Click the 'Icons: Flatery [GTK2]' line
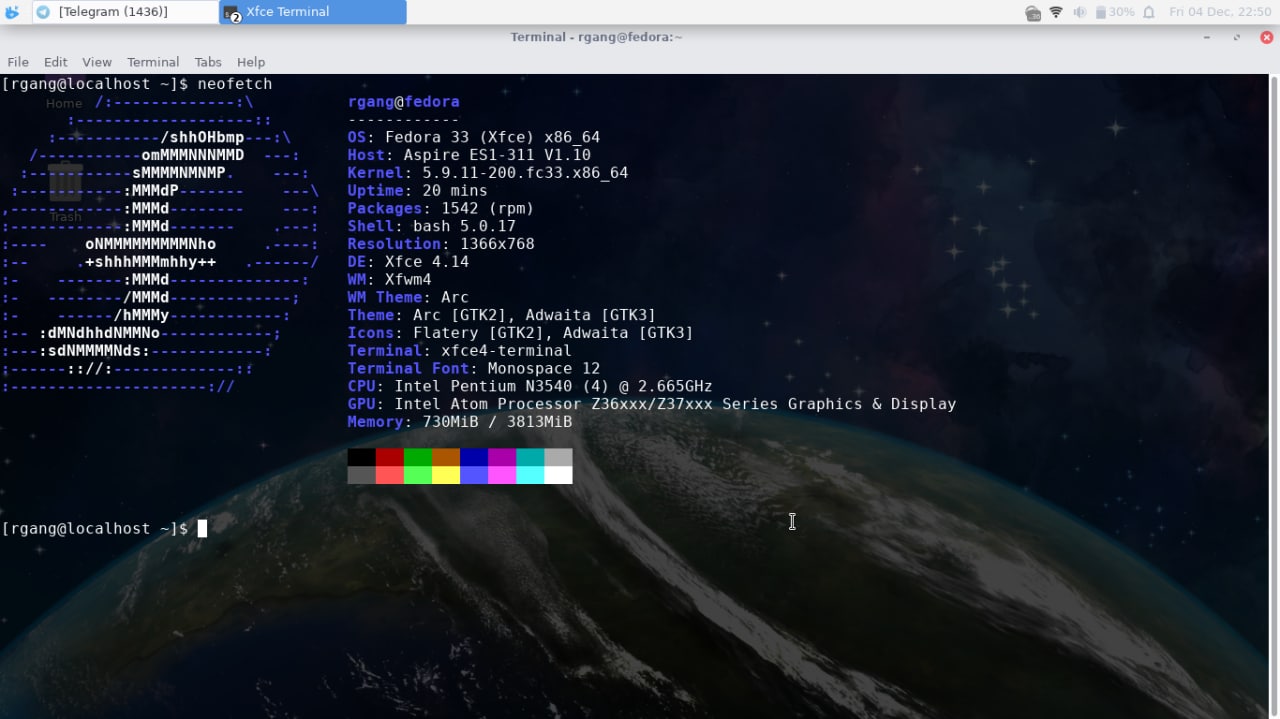The image size is (1280, 719). coord(520,333)
